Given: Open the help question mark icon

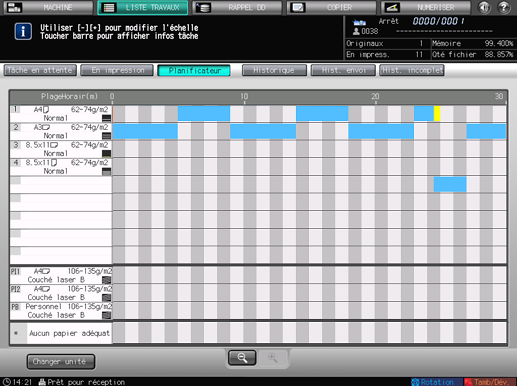Looking at the screenshot, I should tap(504, 7).
